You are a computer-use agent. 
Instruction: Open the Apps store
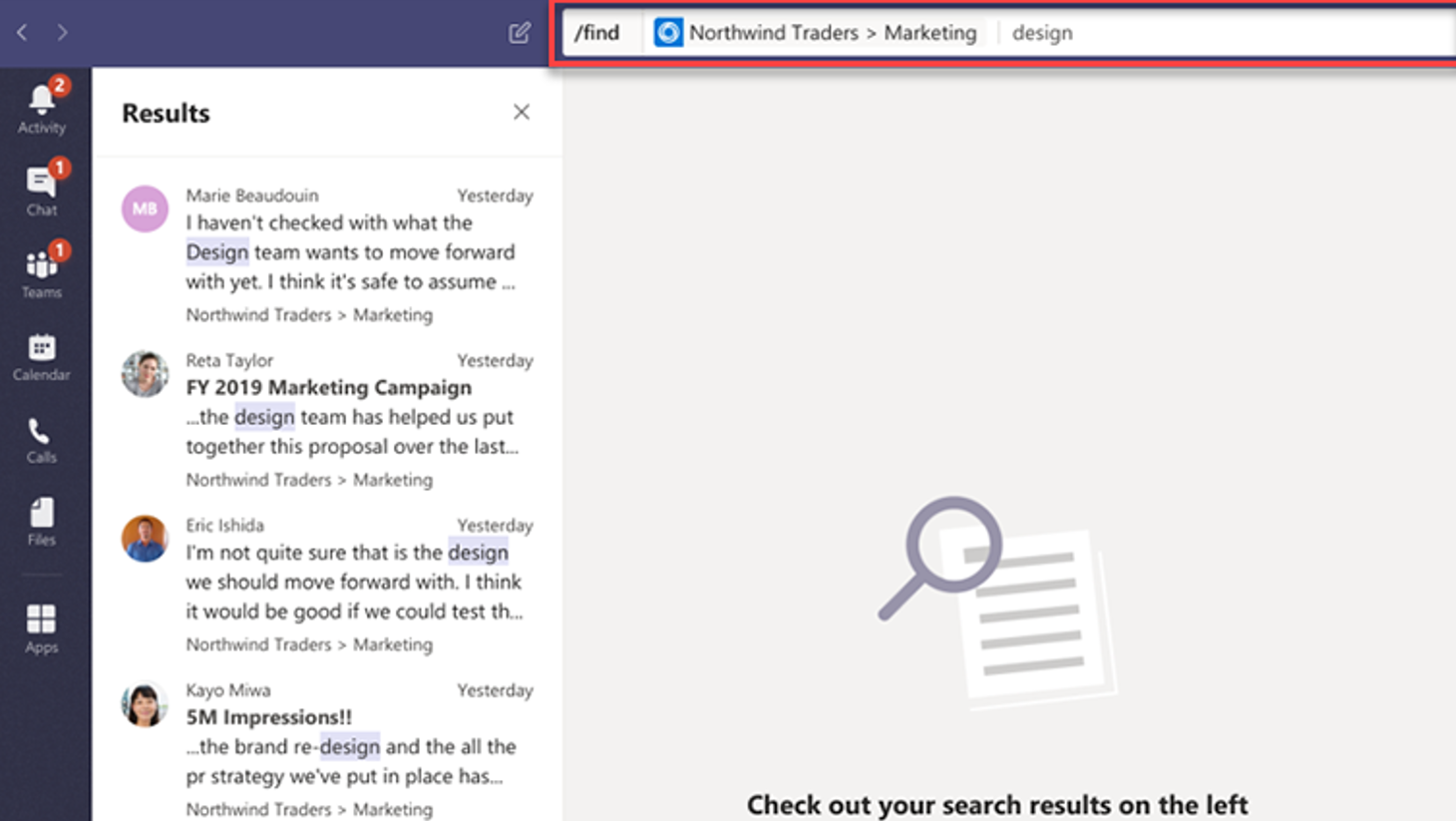(41, 628)
